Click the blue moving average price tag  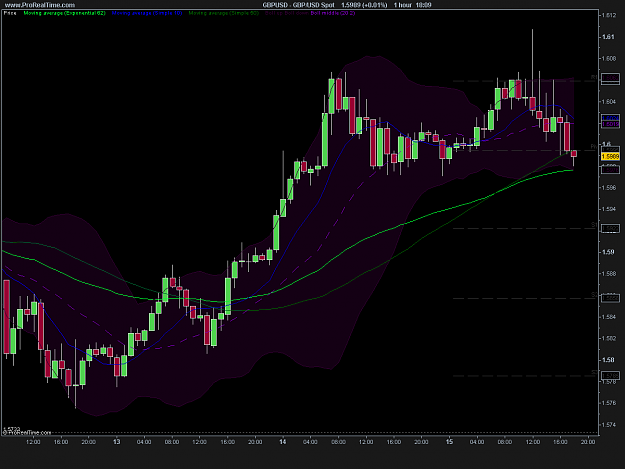pos(610,118)
